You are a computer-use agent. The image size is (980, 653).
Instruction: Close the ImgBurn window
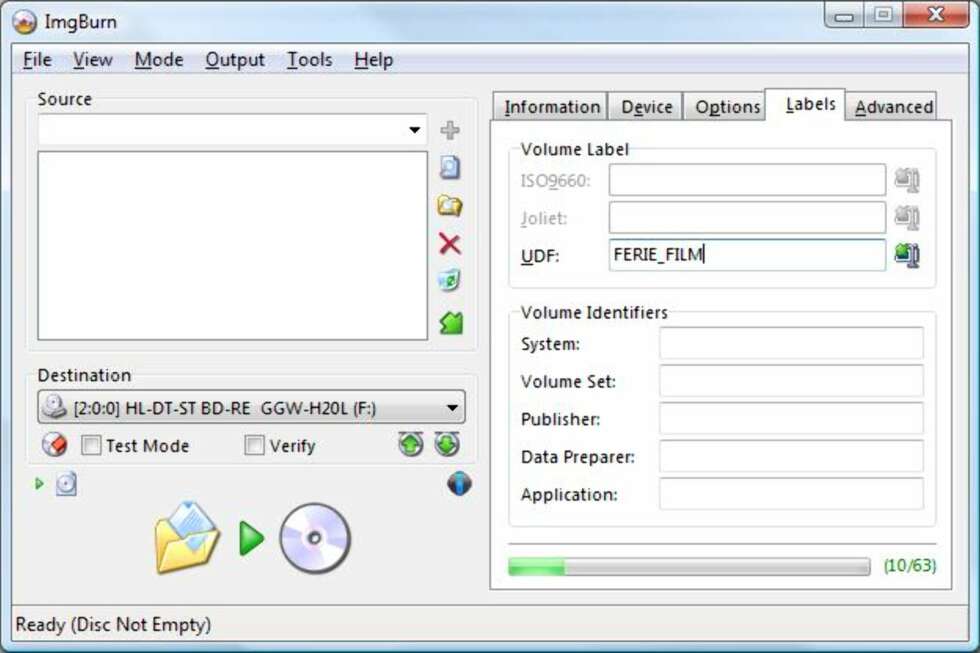click(x=936, y=15)
